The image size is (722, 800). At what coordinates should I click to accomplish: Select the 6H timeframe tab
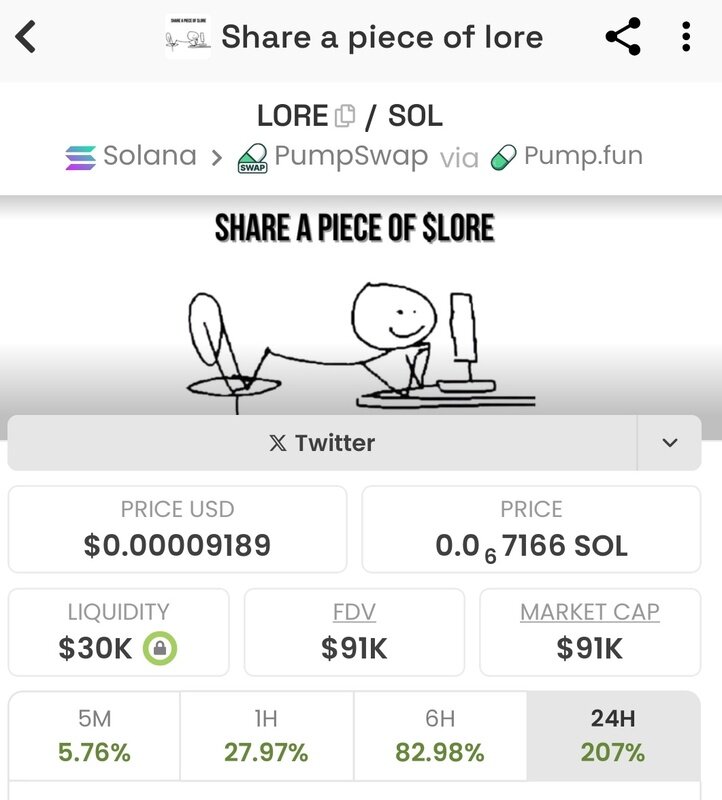click(440, 736)
